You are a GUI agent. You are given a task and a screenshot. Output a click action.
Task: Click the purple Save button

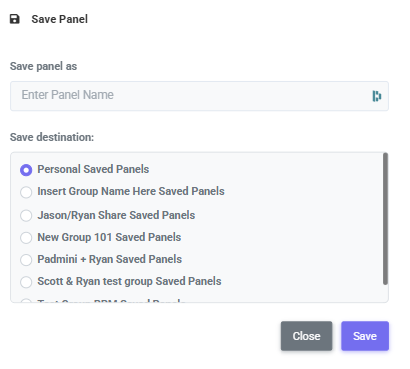(x=365, y=336)
